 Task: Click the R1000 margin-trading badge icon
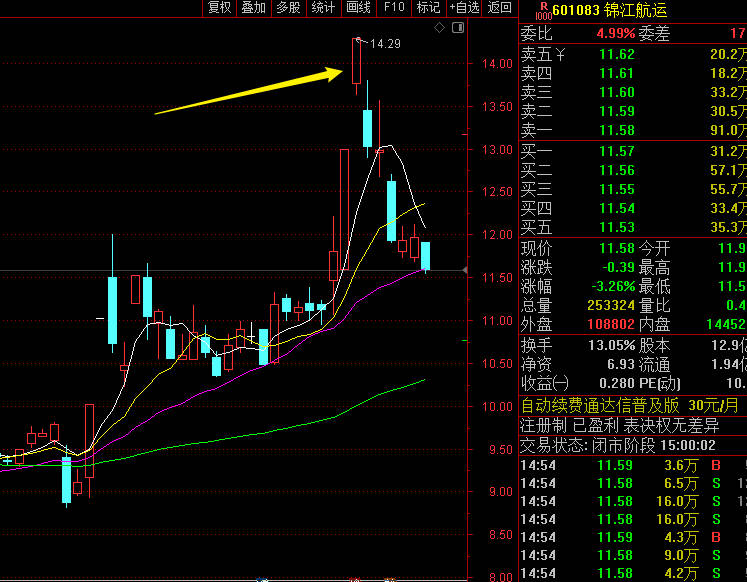tap(543, 10)
